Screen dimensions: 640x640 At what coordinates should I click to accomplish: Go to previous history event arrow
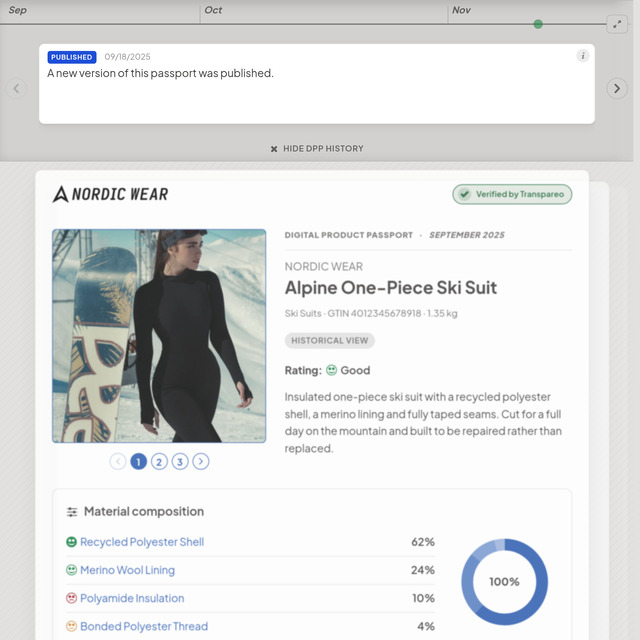click(16, 88)
